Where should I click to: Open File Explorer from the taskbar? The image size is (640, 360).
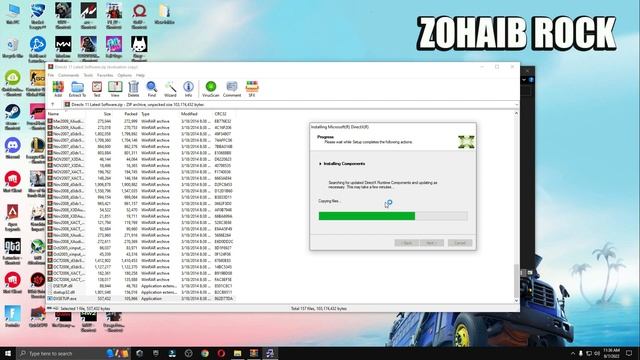238,353
